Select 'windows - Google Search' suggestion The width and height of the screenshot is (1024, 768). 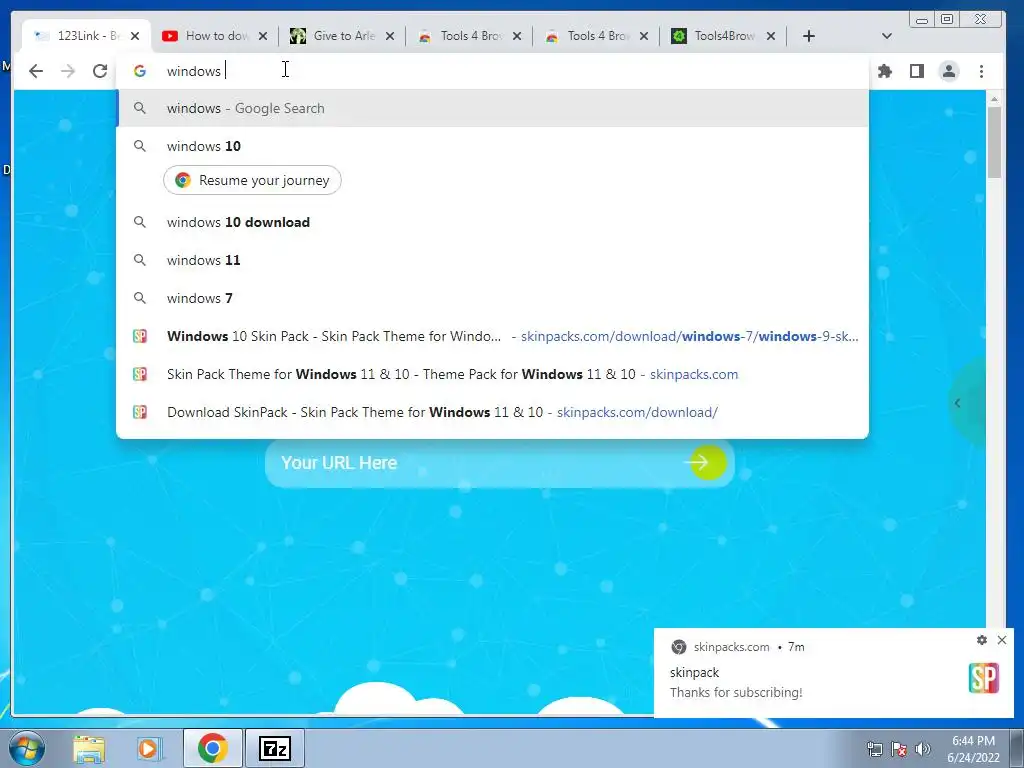point(492,108)
